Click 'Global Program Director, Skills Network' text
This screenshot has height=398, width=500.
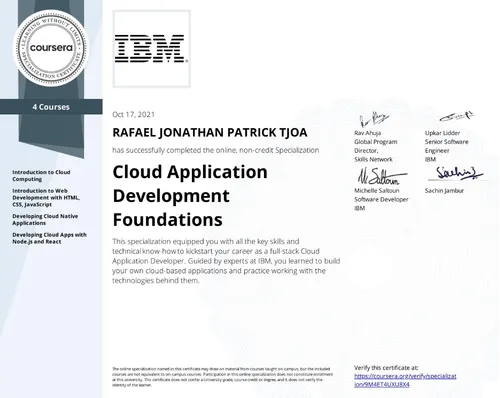click(x=376, y=150)
